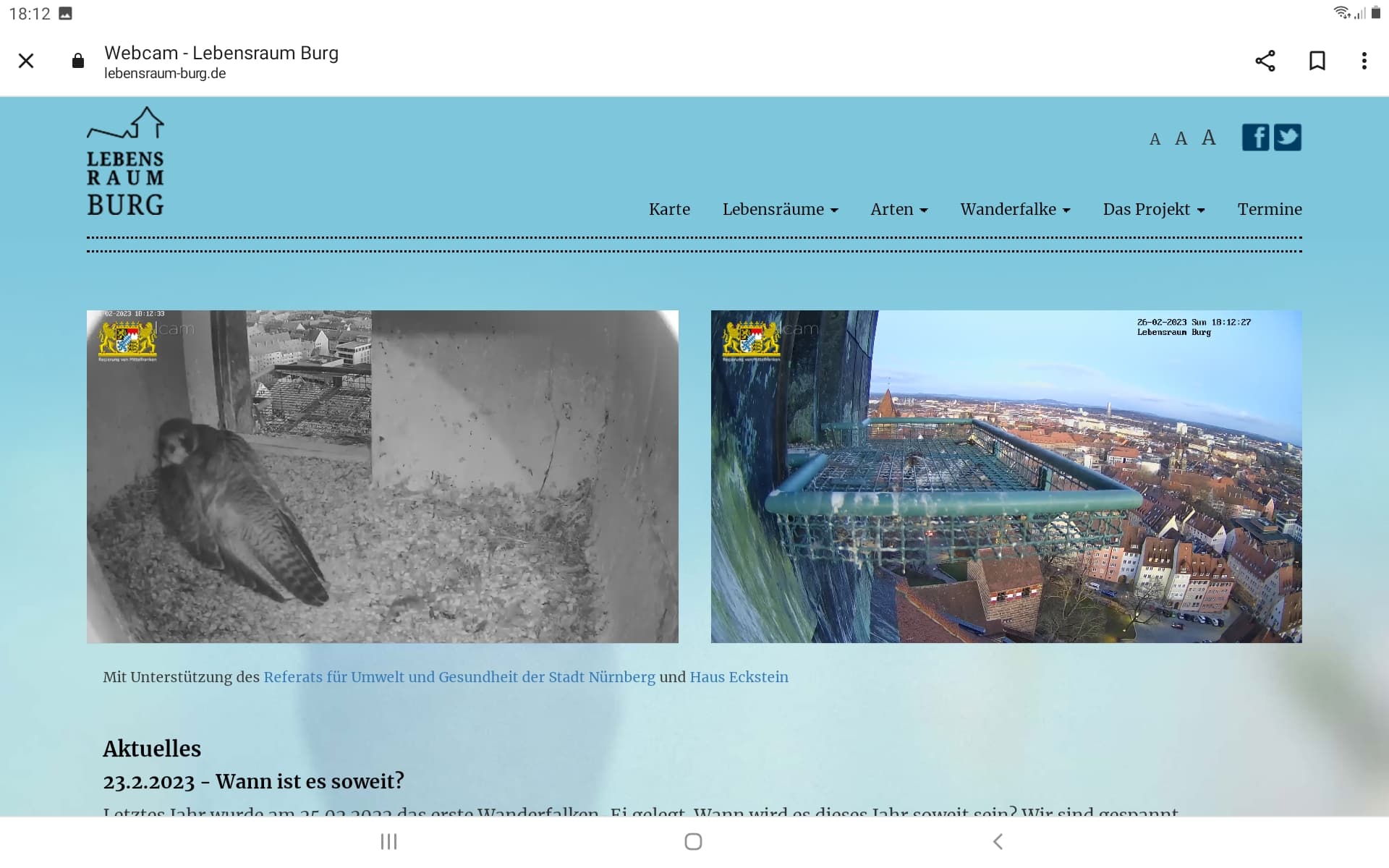This screenshot has height=868, width=1389.
Task: Select the smallest font size A
Action: tap(1155, 140)
